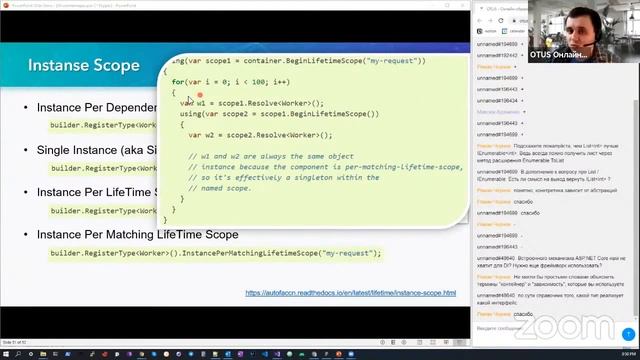
Task: Click bullet Instance Per Matching LifeTime Scope
Action: pyautogui.click(x=138, y=234)
